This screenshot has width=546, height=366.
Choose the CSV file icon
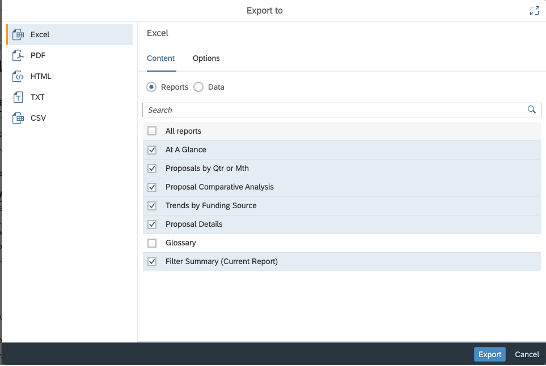coord(18,118)
